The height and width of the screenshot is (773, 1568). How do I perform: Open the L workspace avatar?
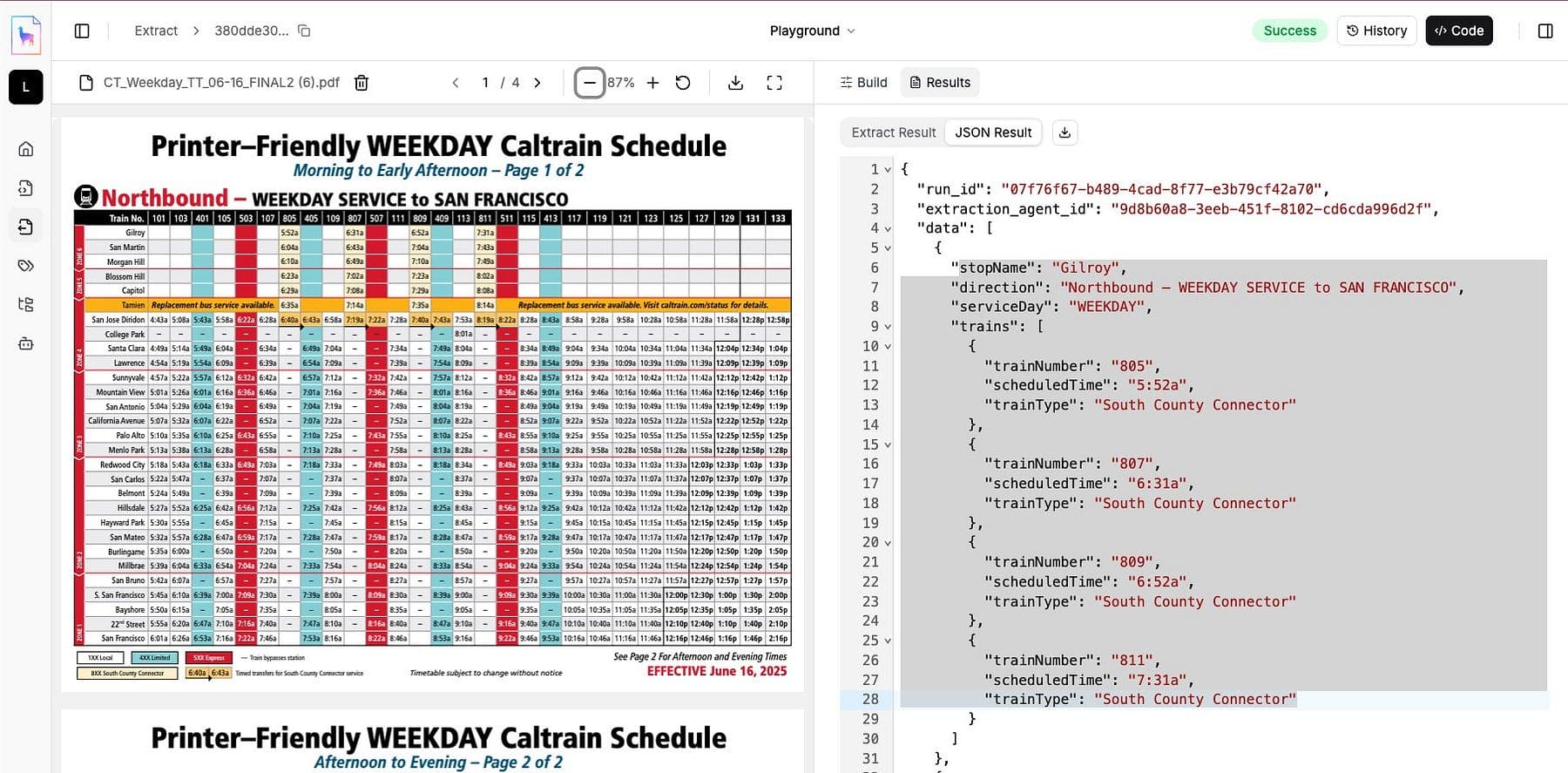(x=26, y=87)
